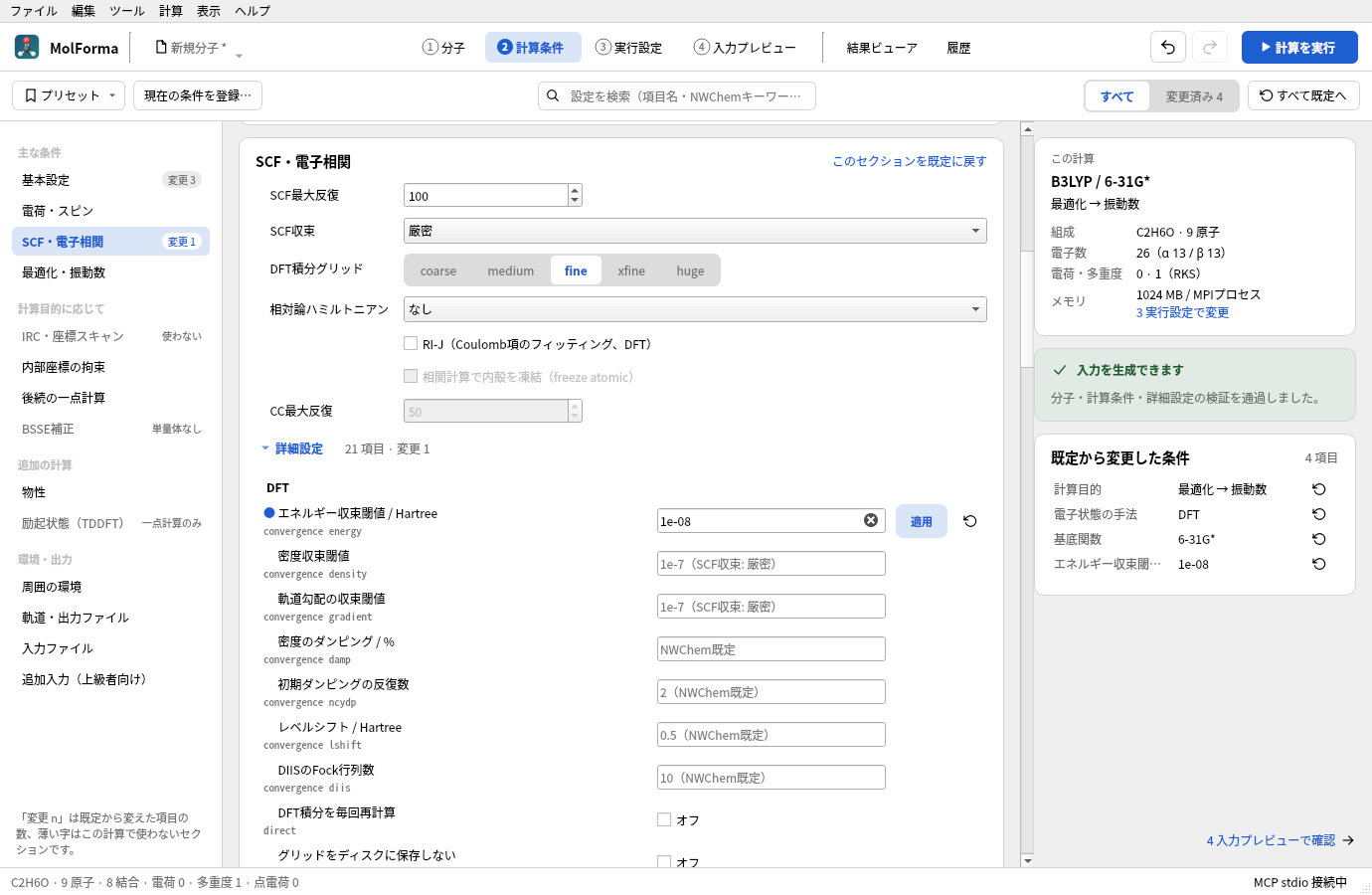The height and width of the screenshot is (895, 1372).
Task: Open the SCF収束 dropdown
Action: (695, 231)
